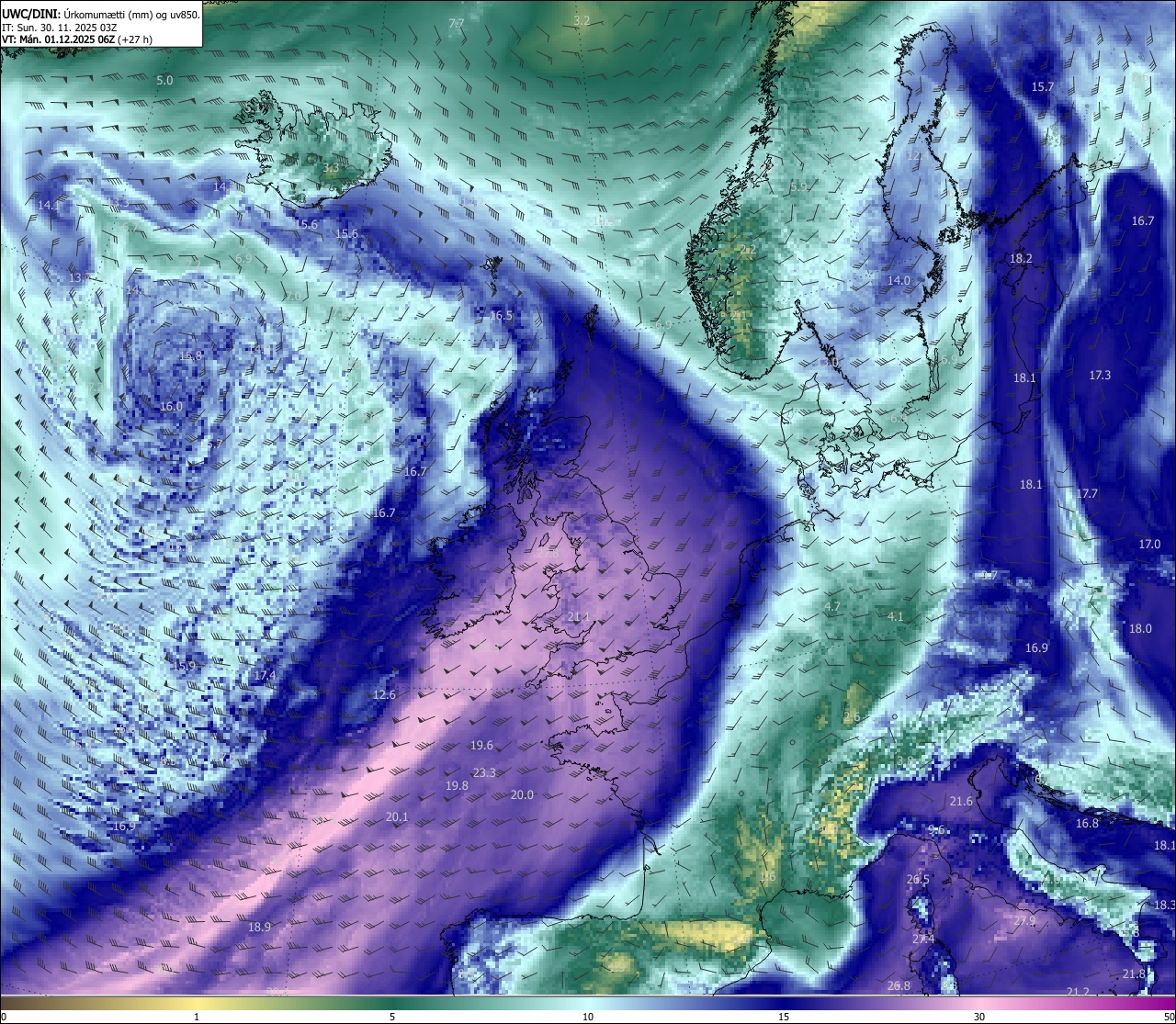Click the 19.8 precipitation value
This screenshot has width=1176, height=1024.
pos(457,786)
